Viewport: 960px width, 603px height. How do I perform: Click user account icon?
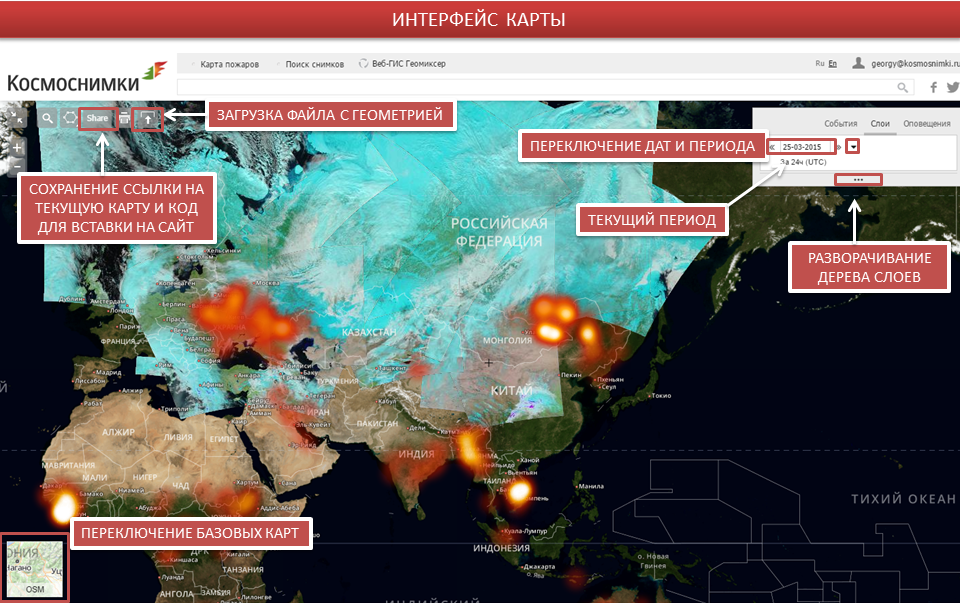pyautogui.click(x=858, y=63)
